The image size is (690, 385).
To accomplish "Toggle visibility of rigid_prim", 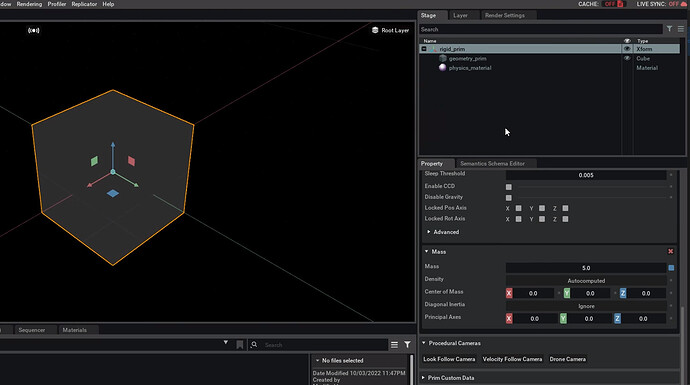I will coord(627,49).
